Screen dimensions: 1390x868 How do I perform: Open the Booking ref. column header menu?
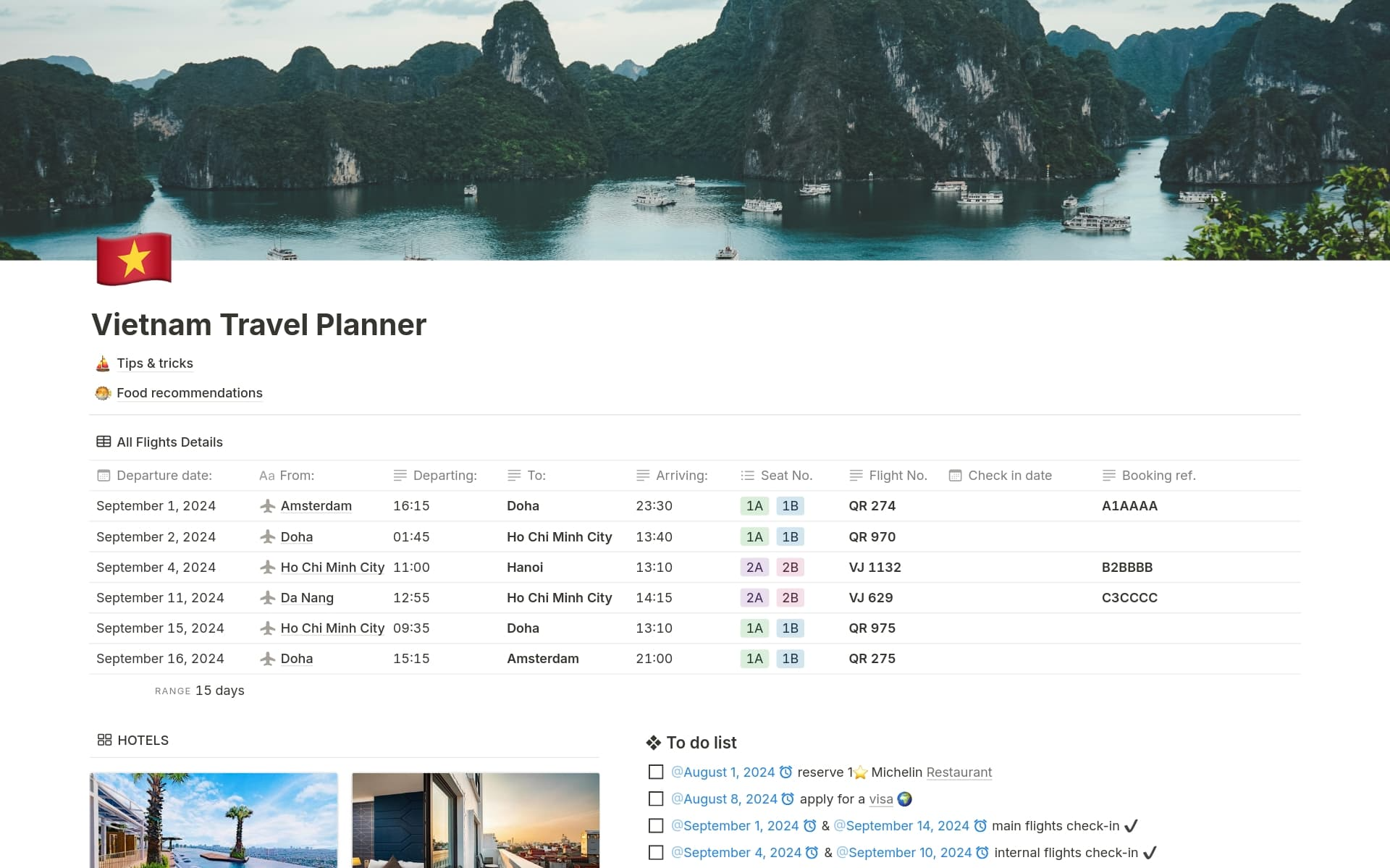point(1108,476)
